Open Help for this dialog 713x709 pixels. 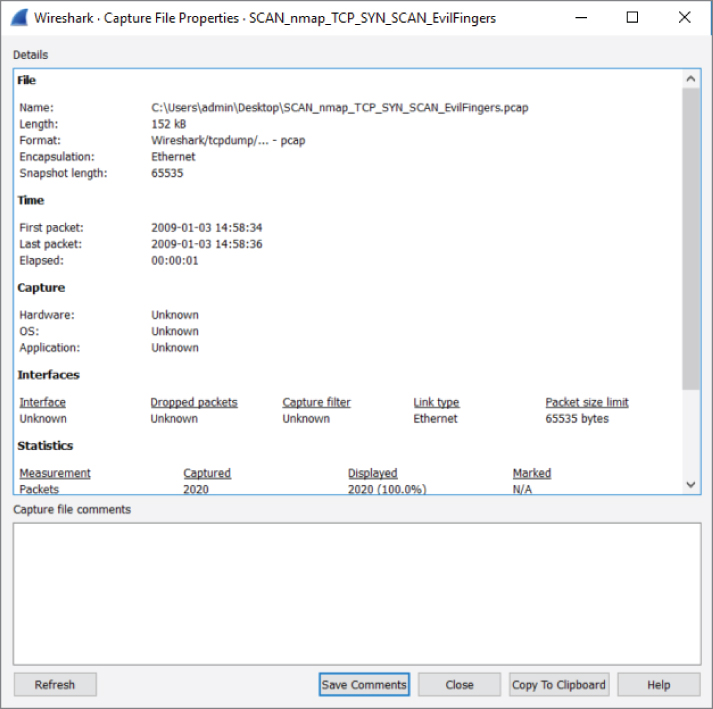pos(658,684)
